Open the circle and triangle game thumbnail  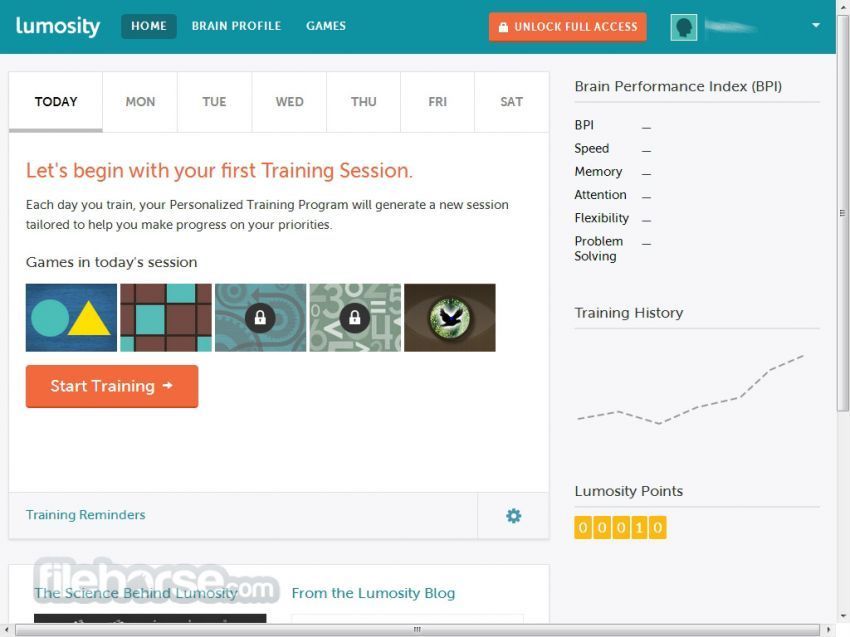(71, 318)
